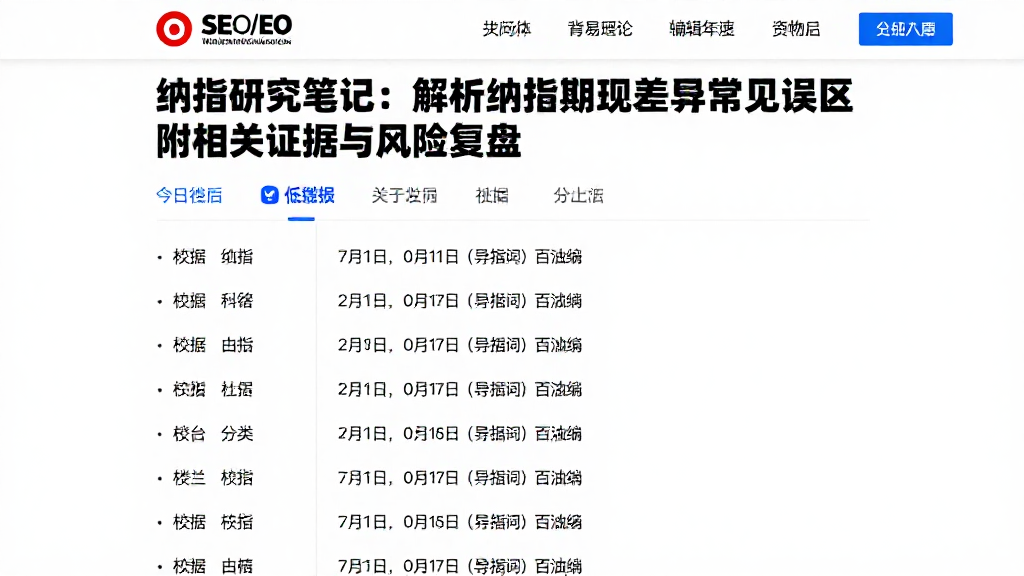
Task: Switch to the short fourth tab after 关于
Action: click(x=492, y=195)
